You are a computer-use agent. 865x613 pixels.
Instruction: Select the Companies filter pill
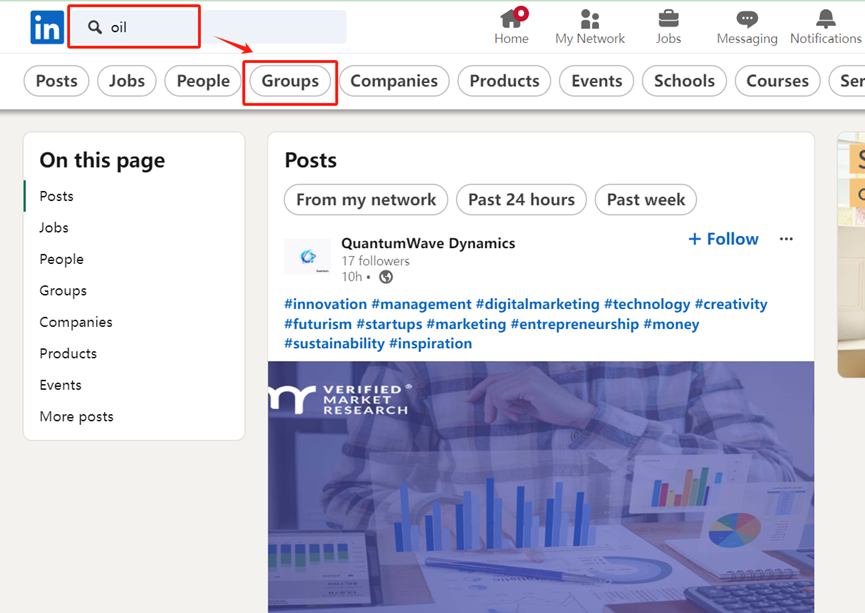[x=394, y=81]
